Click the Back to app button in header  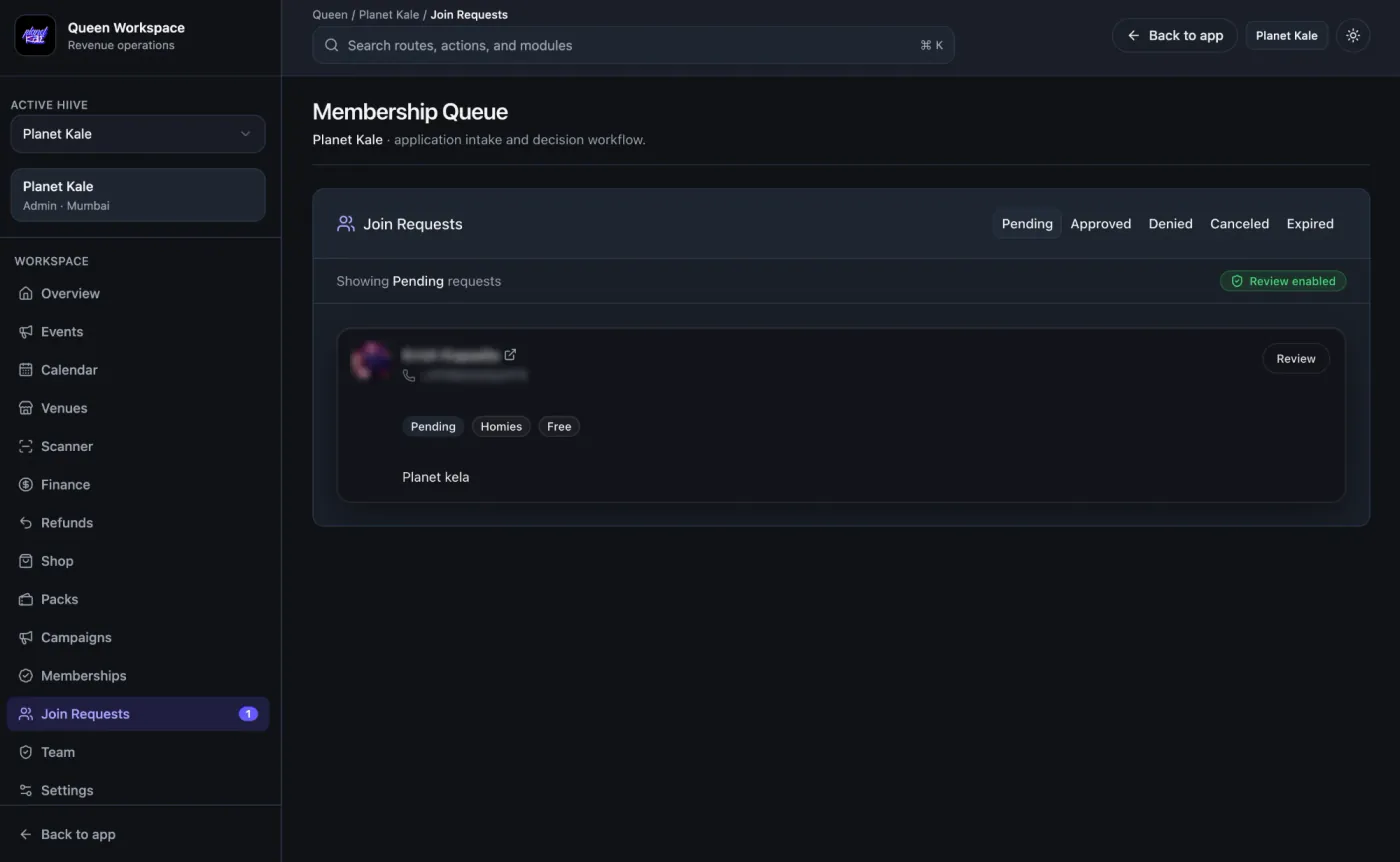(1175, 36)
